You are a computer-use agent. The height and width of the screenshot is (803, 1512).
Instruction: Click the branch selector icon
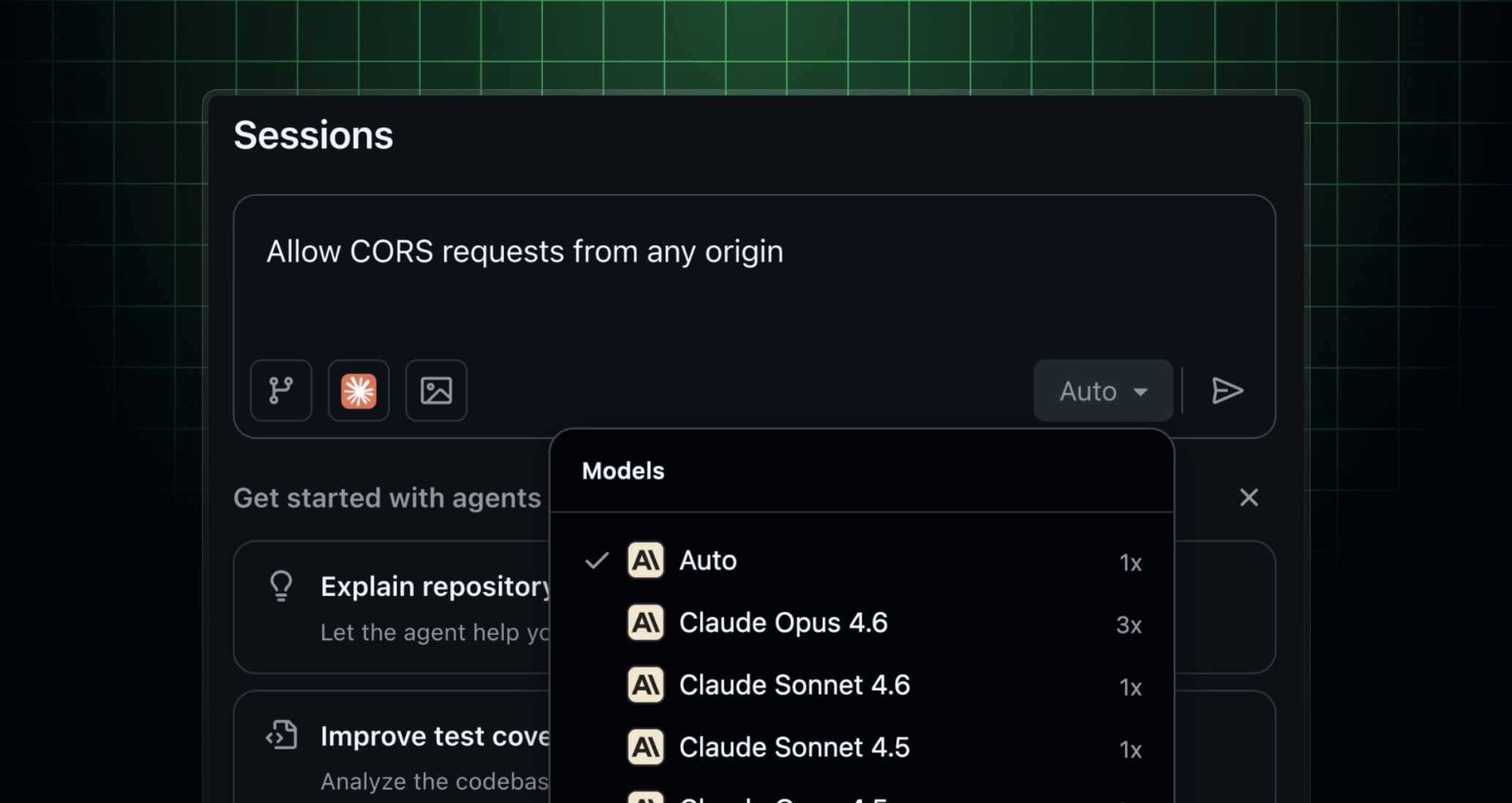click(281, 391)
